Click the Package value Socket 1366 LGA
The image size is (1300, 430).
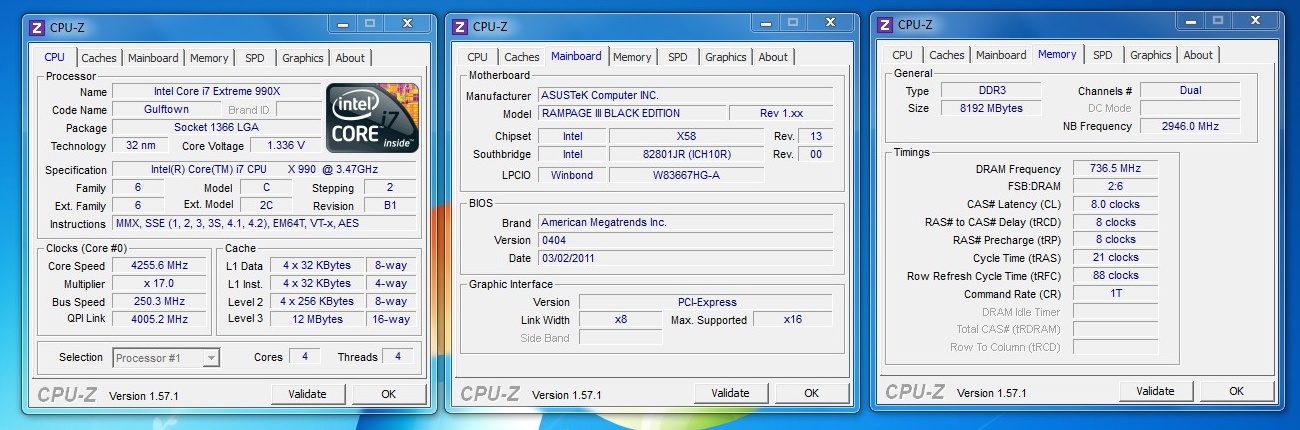[216, 128]
